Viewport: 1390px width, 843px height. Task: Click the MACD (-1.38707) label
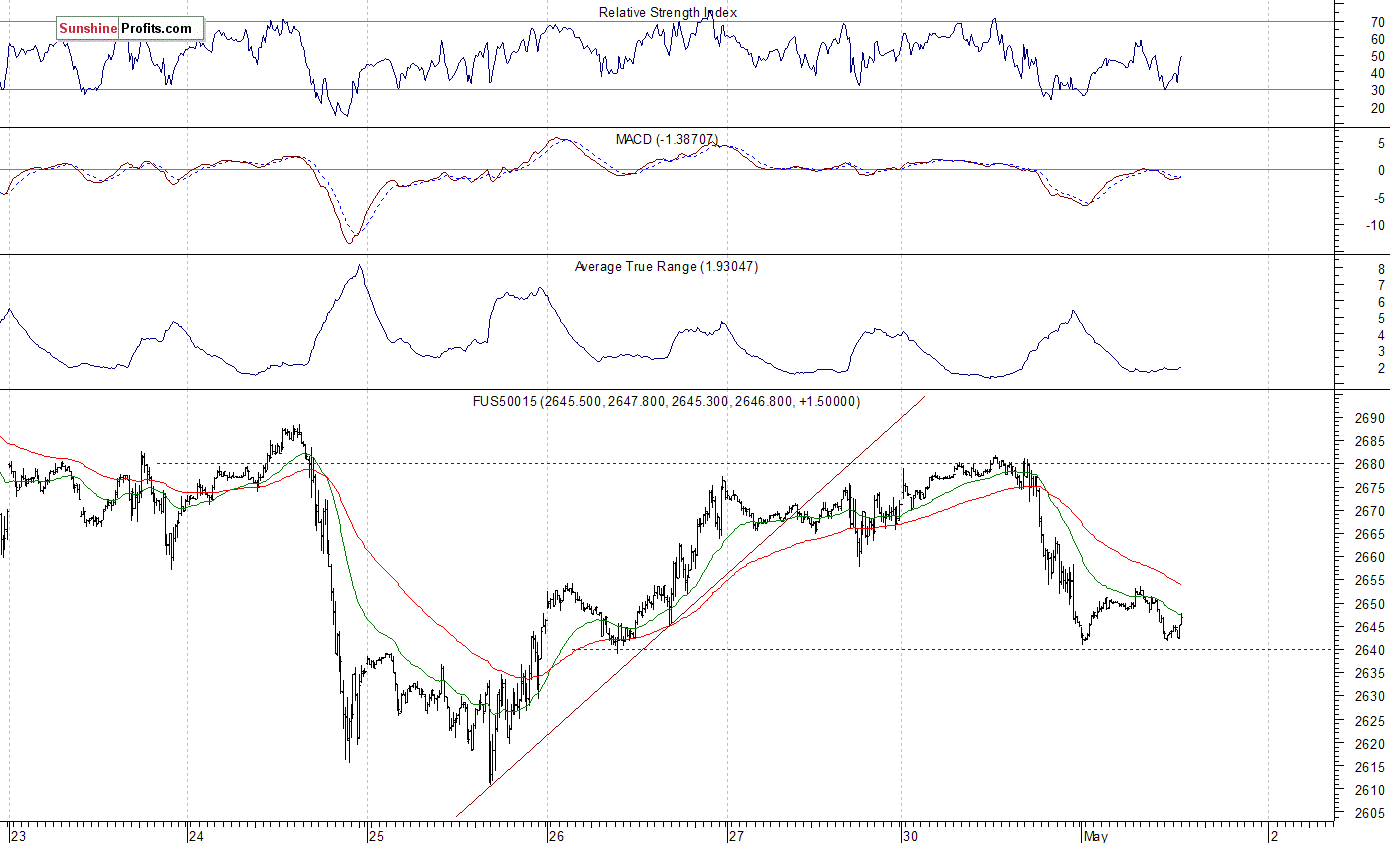coord(667,139)
